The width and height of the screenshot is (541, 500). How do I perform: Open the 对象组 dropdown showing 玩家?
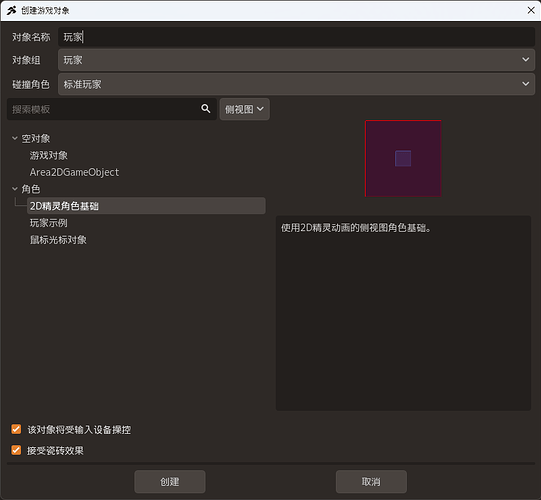pos(296,60)
